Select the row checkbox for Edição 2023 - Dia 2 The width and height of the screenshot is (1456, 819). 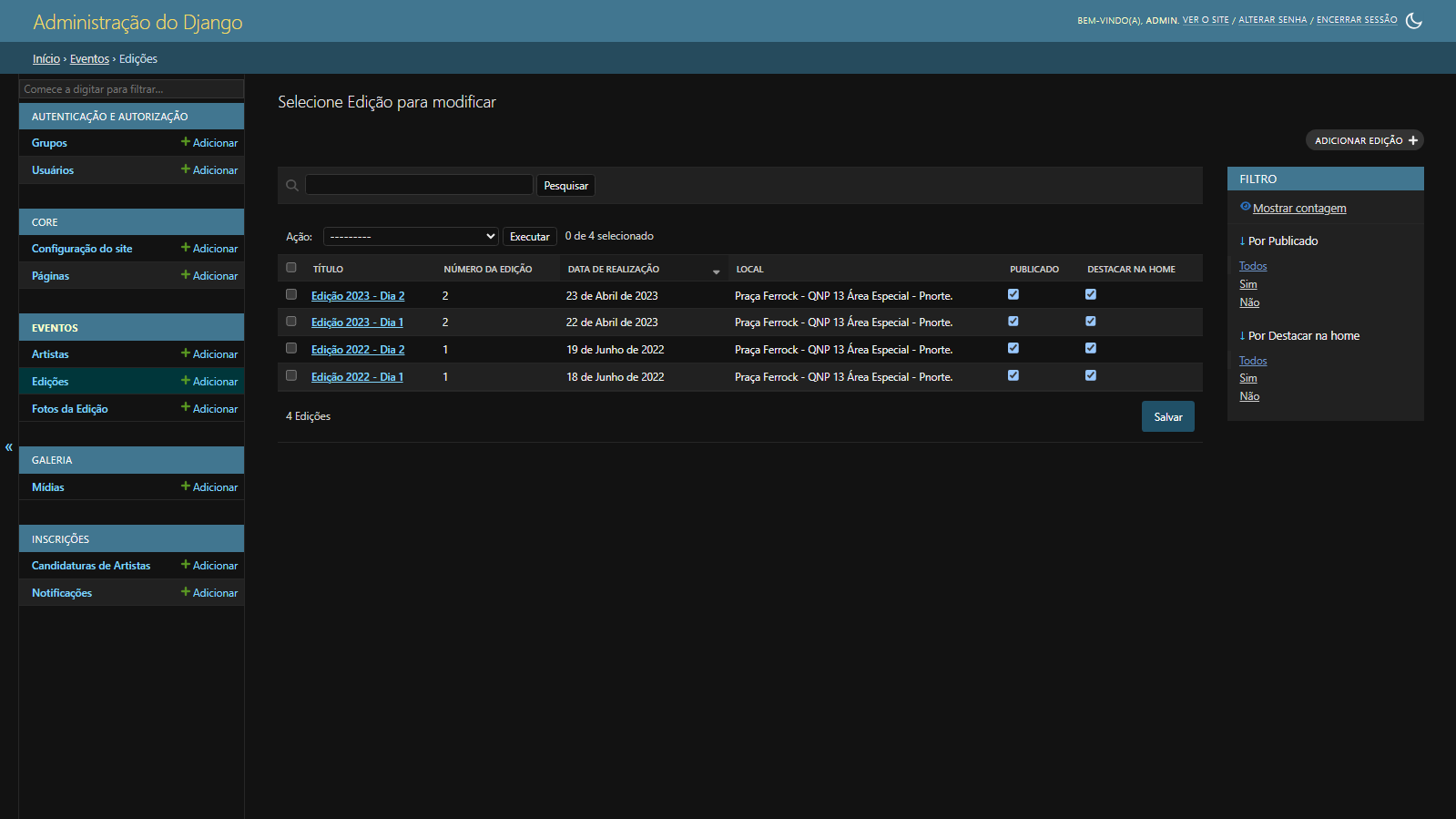click(291, 294)
